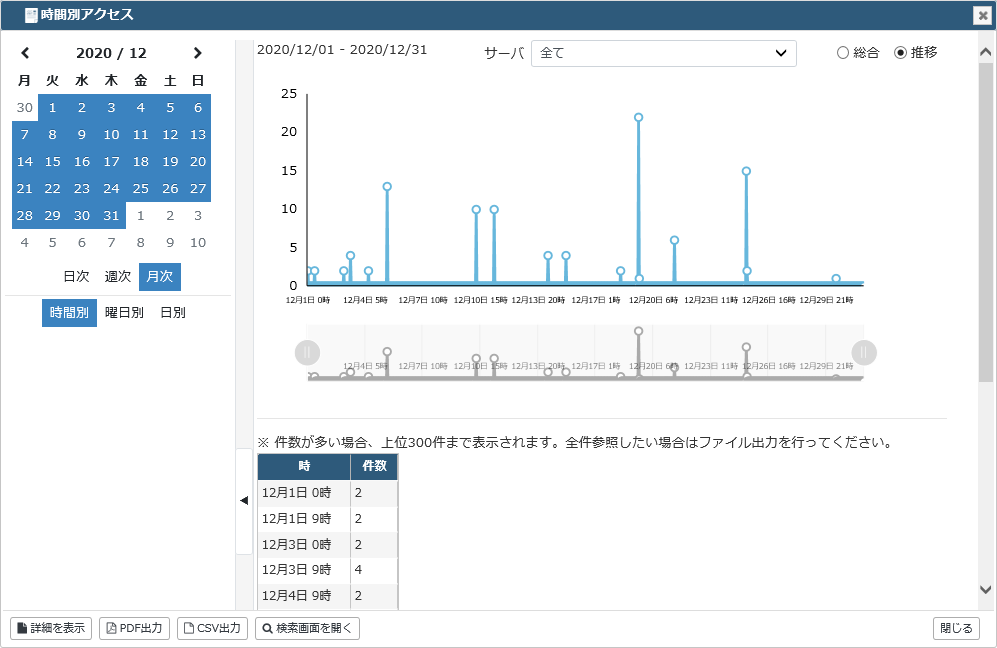This screenshot has width=997, height=648.
Task: Select December 15 in calendar
Action: point(53,162)
